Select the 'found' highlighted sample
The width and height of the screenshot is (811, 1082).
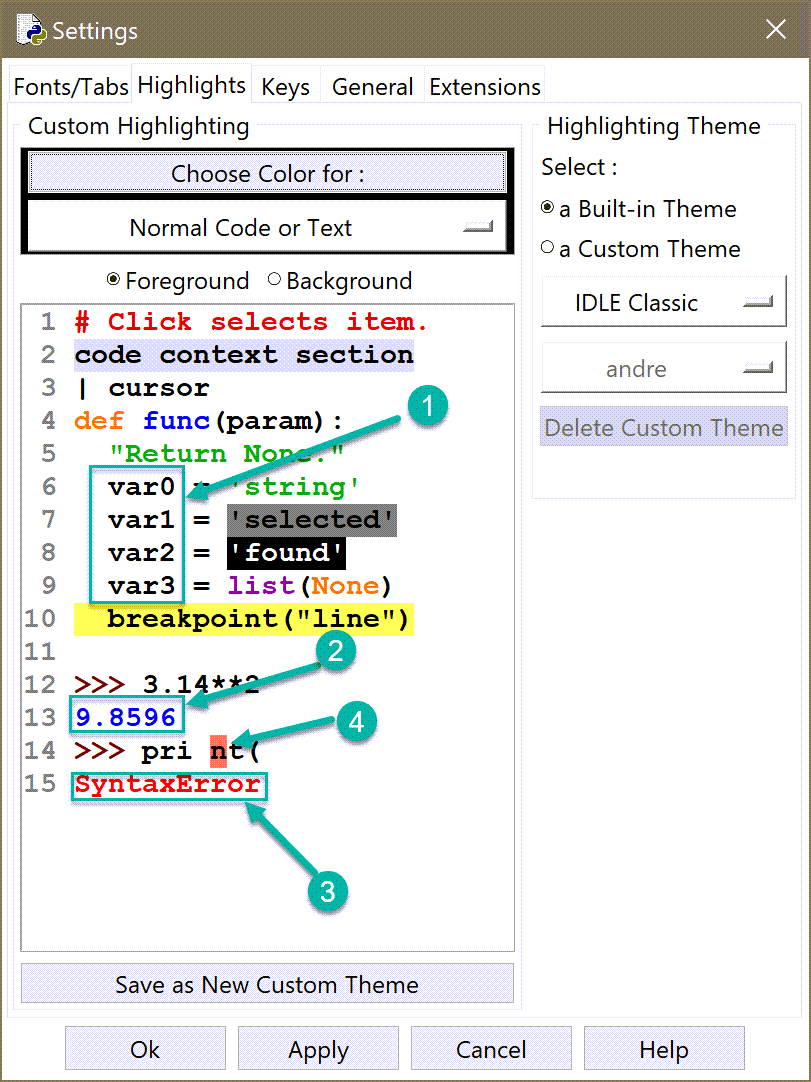(x=286, y=553)
